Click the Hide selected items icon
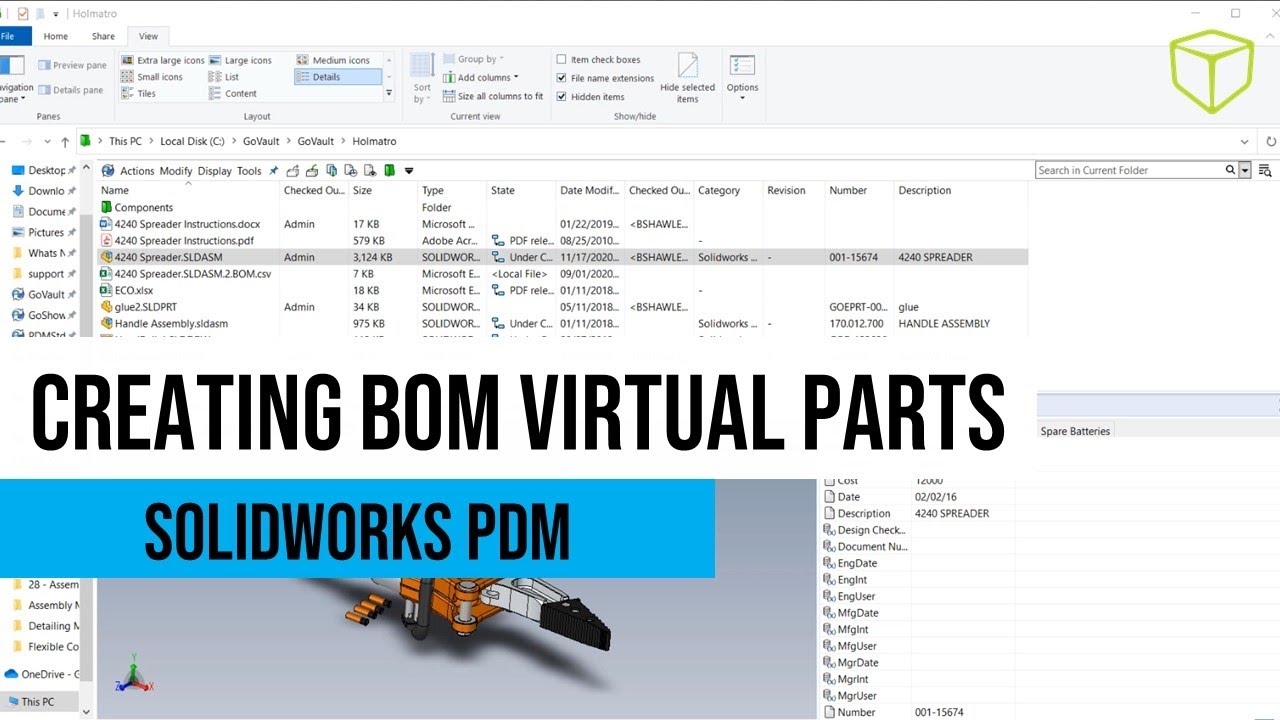Screen dimensions: 1280x720 point(688,66)
